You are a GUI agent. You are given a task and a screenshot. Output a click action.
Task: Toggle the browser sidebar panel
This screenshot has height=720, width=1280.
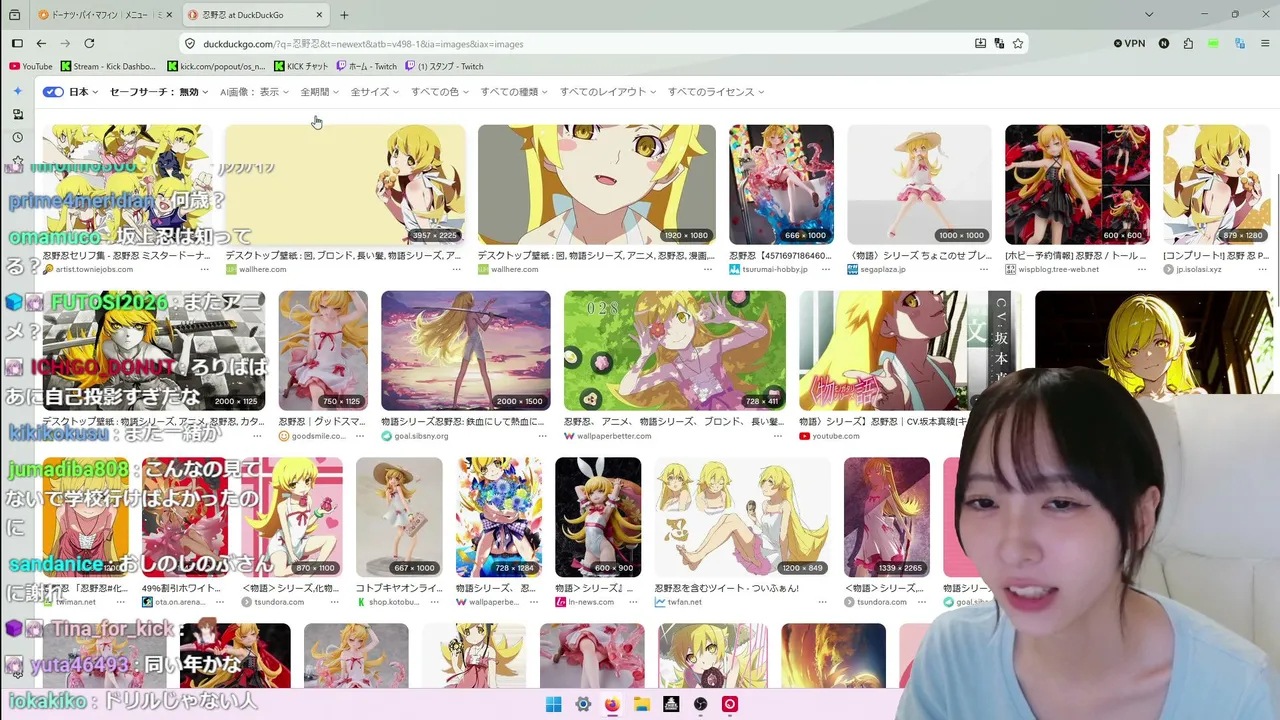[x=17, y=43]
